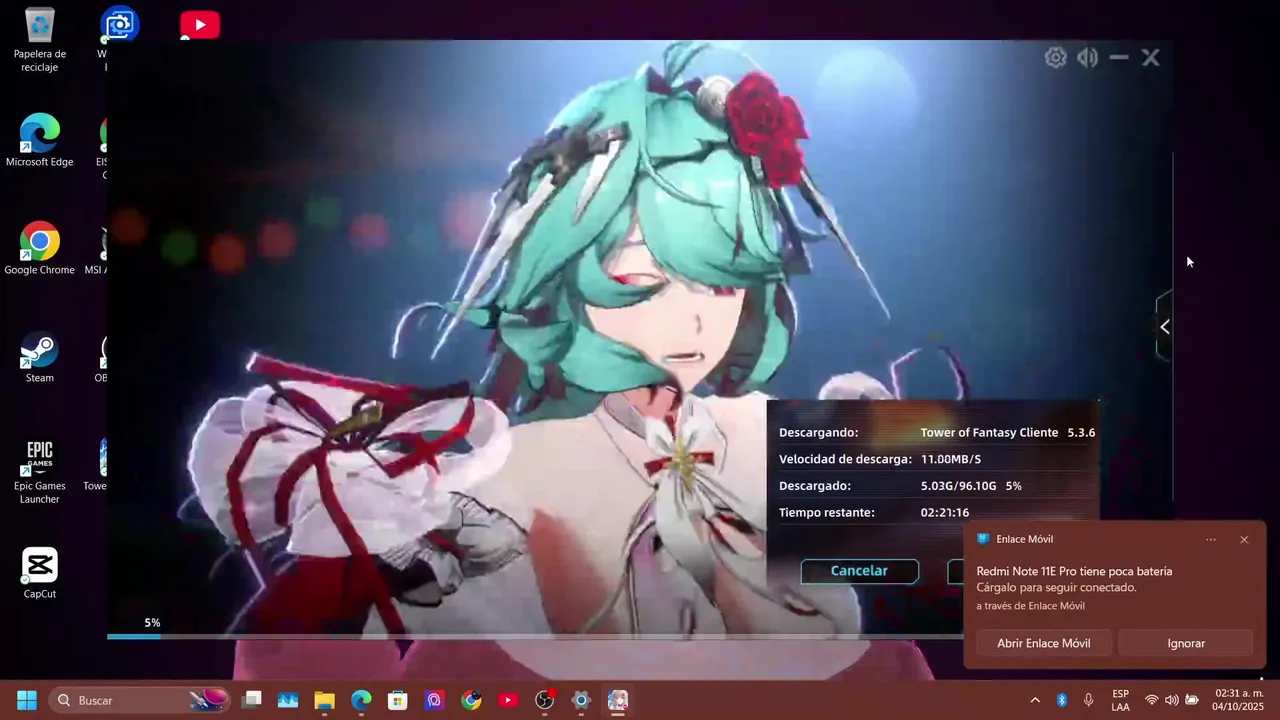Open the clock and date 04/10/2025
Viewport: 1280px width, 720px height.
(1239, 700)
